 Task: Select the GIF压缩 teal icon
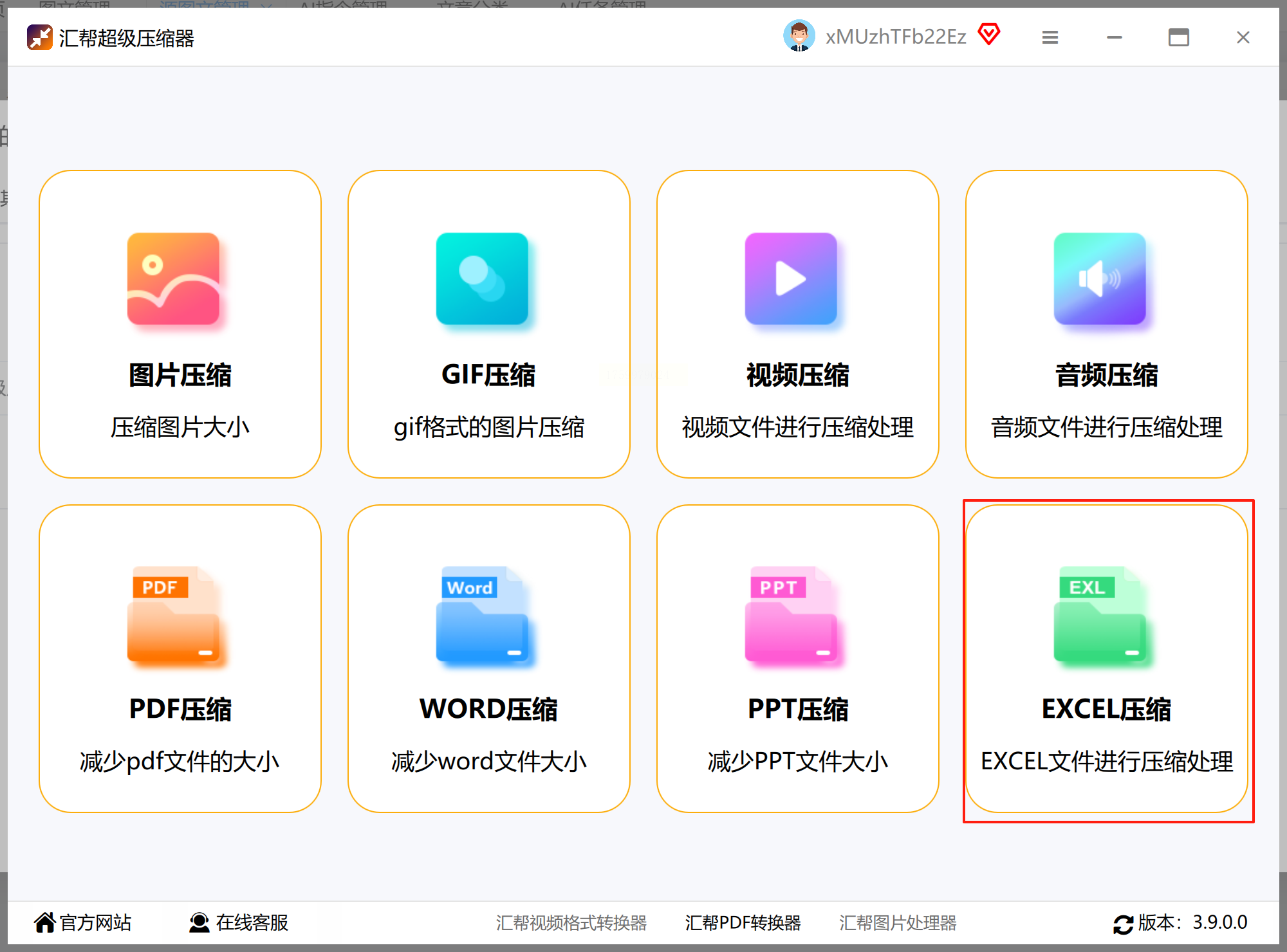tap(482, 279)
